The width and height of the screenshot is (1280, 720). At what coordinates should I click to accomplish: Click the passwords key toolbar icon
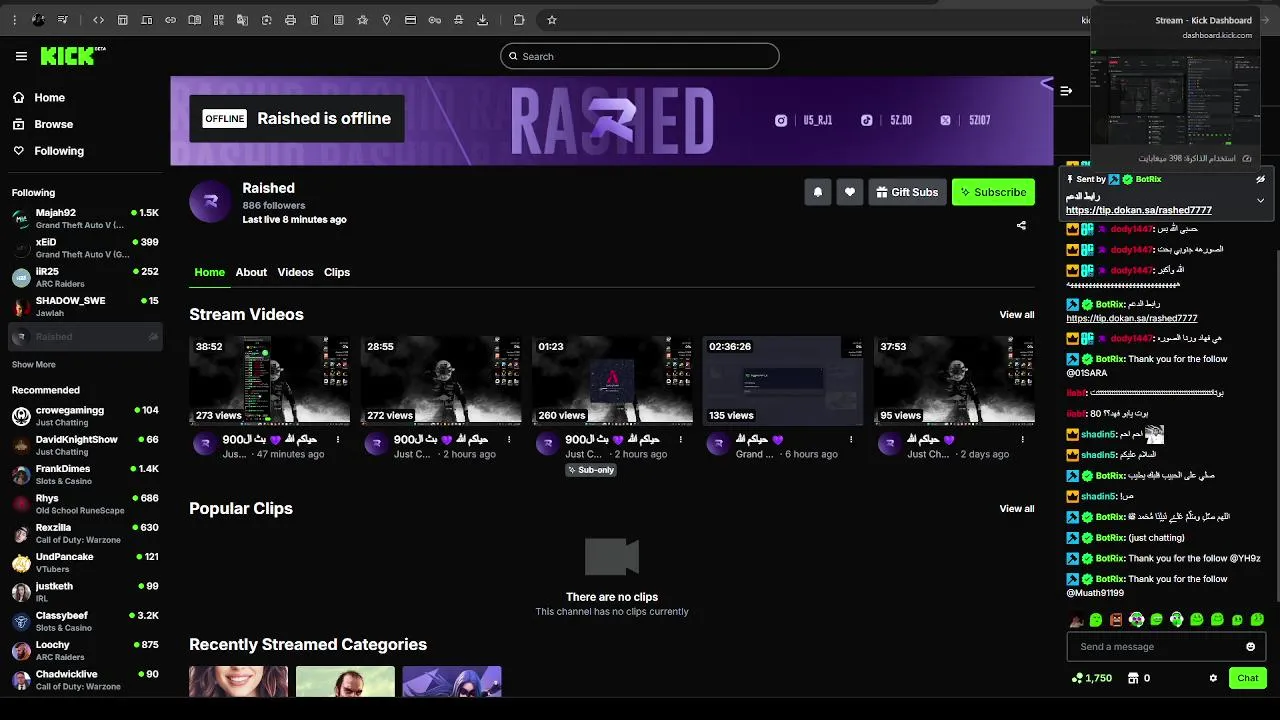point(434,20)
